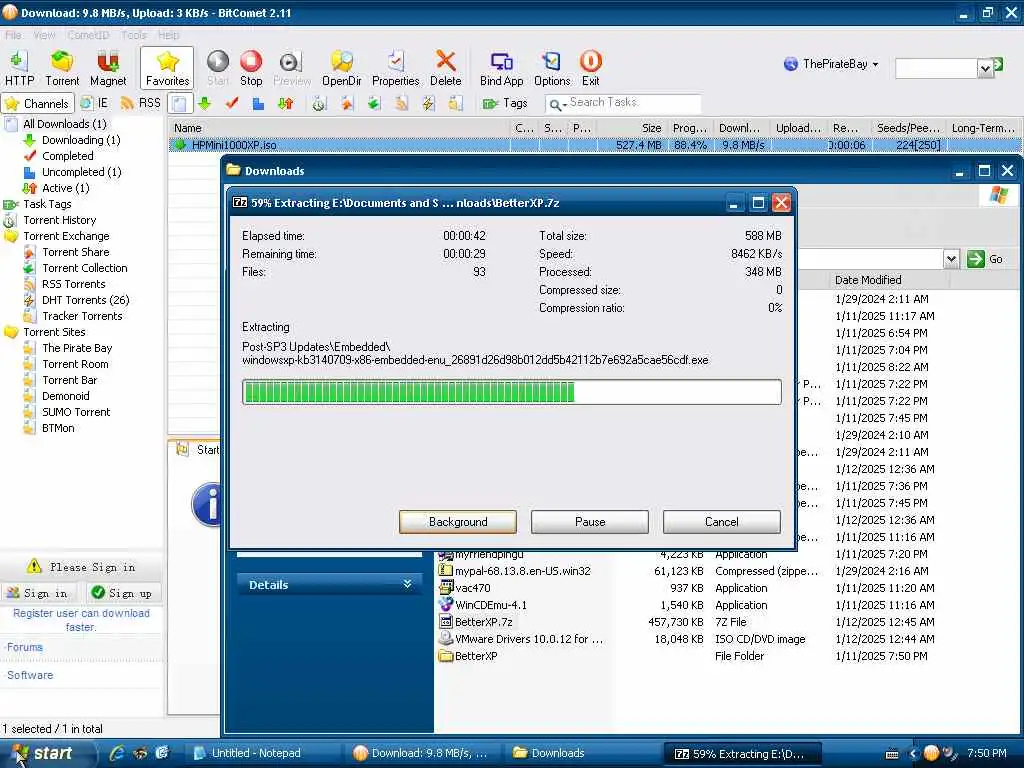Stop the selected download task
The image size is (1024, 768).
(251, 68)
